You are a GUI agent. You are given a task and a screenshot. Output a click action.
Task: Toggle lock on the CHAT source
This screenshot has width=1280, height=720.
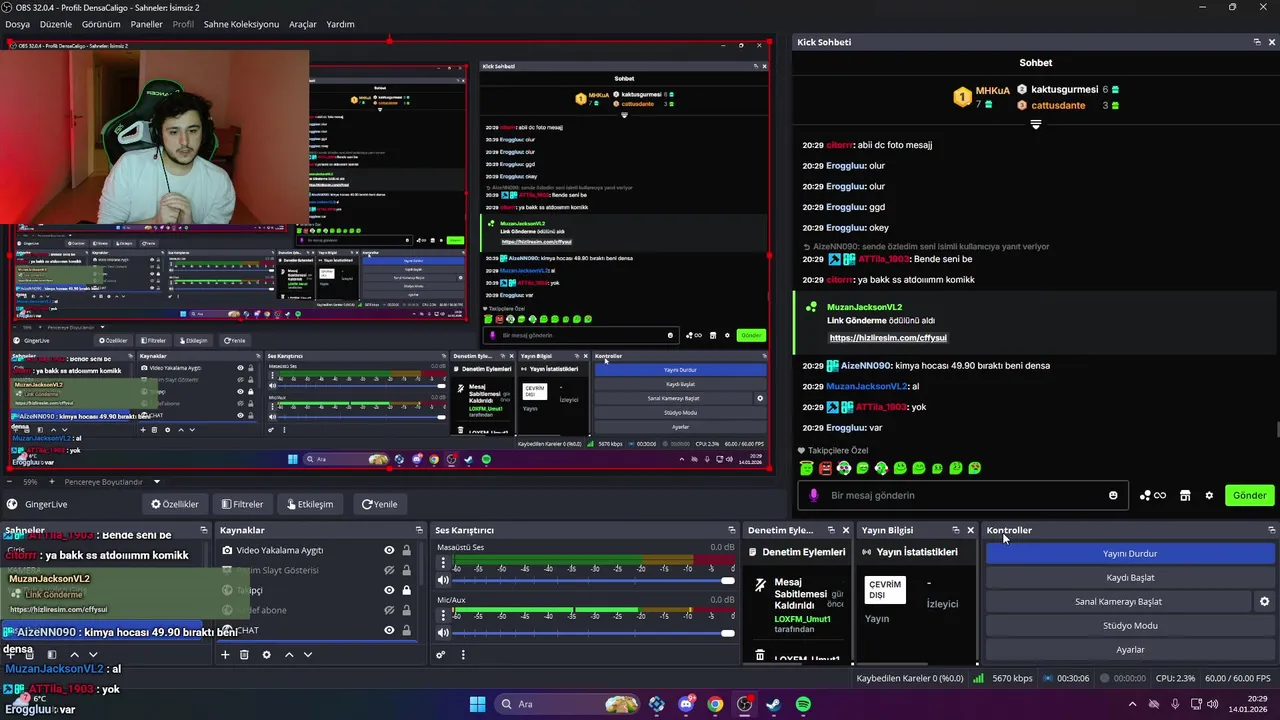pos(406,630)
